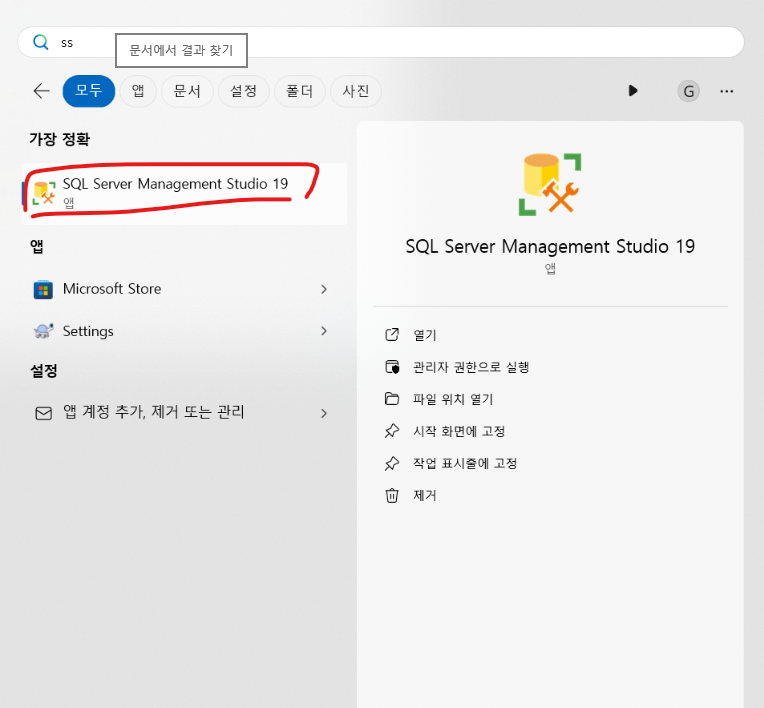Image resolution: width=764 pixels, height=708 pixels.
Task: Click the large SSMS icon in the preview pane
Action: point(550,184)
